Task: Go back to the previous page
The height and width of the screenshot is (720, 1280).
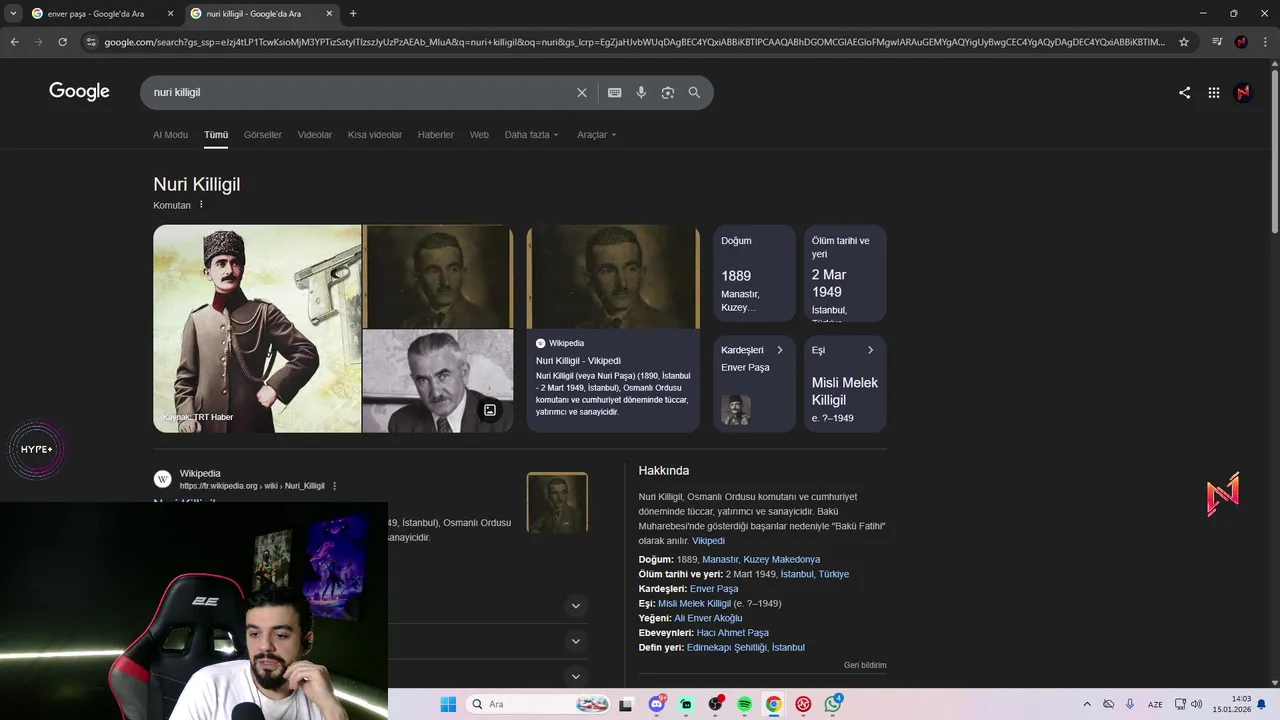Action: coord(14,42)
